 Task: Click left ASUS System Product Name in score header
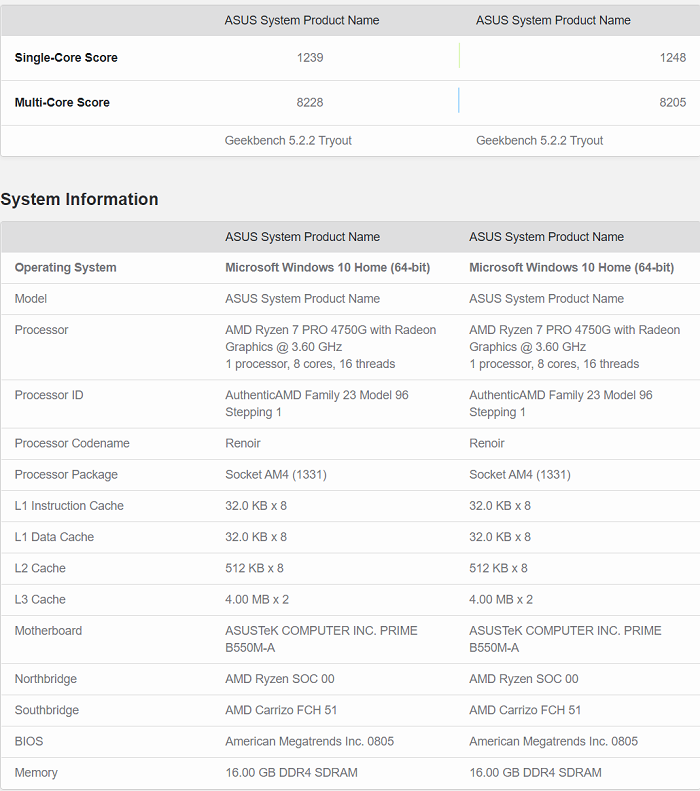point(301,20)
